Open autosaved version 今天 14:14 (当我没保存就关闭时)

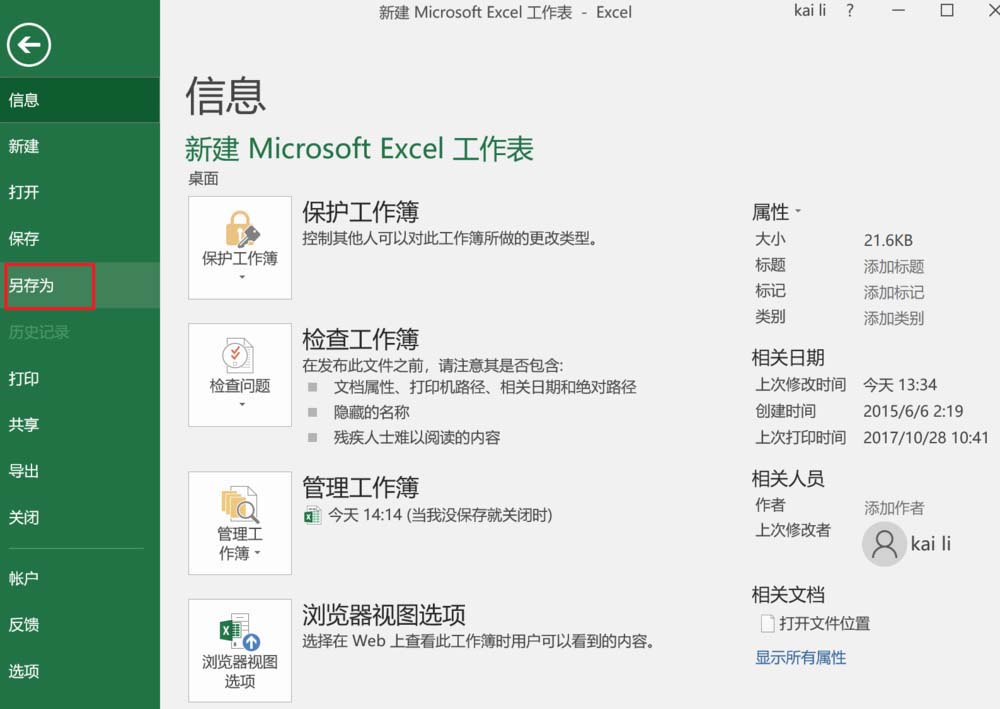440,515
